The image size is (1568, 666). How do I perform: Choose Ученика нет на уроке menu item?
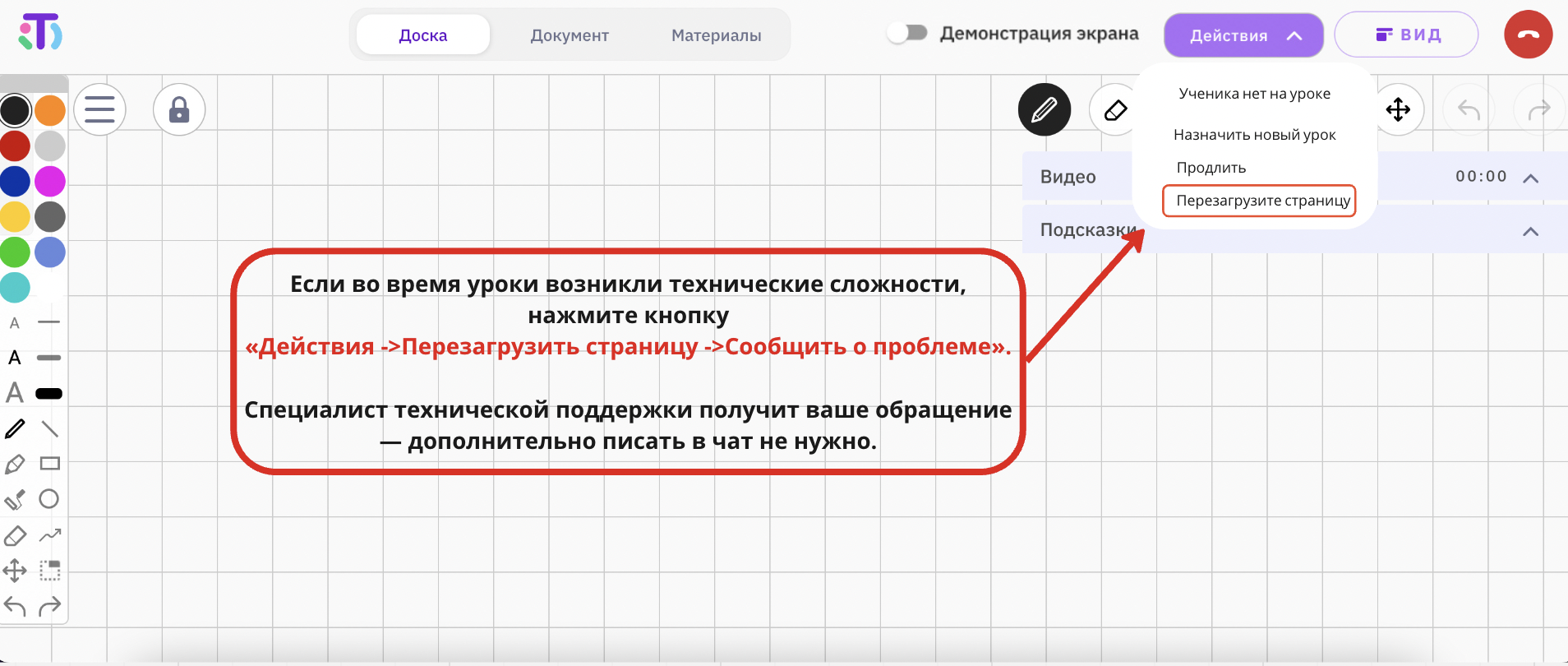[1254, 94]
